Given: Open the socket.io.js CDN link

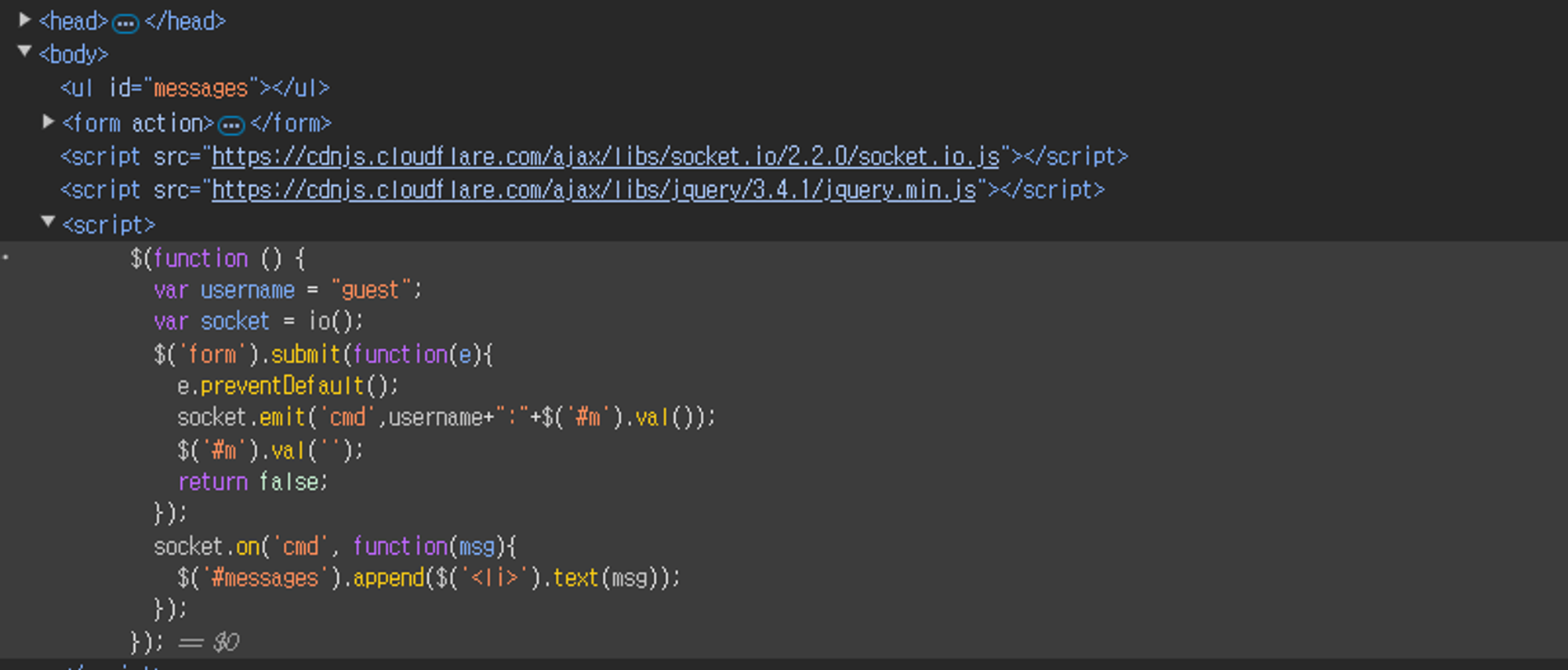Looking at the screenshot, I should tap(605, 157).
